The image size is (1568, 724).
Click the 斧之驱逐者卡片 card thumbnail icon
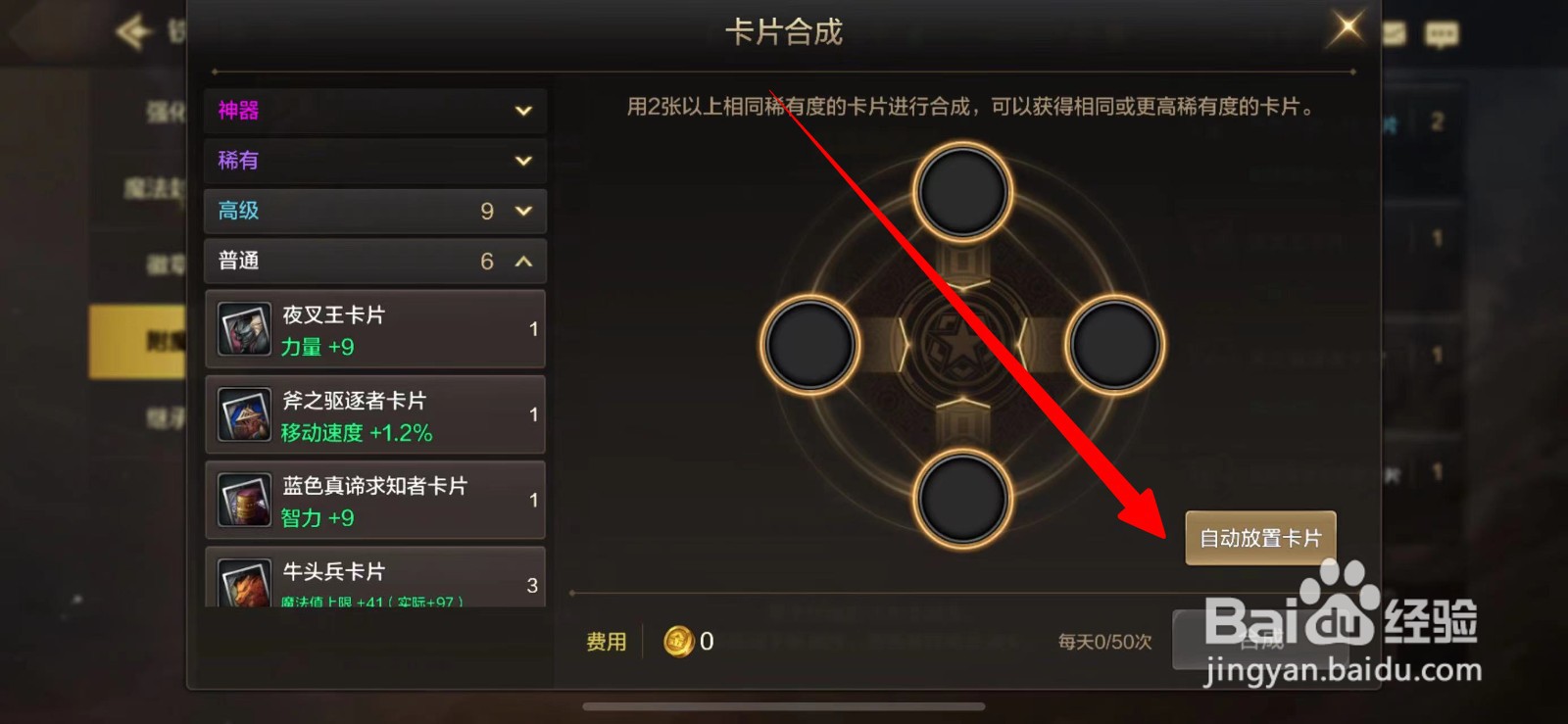click(x=244, y=414)
